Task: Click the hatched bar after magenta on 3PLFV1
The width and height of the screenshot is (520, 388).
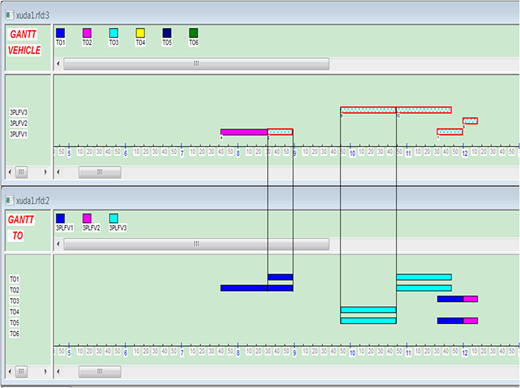Action: click(x=280, y=132)
